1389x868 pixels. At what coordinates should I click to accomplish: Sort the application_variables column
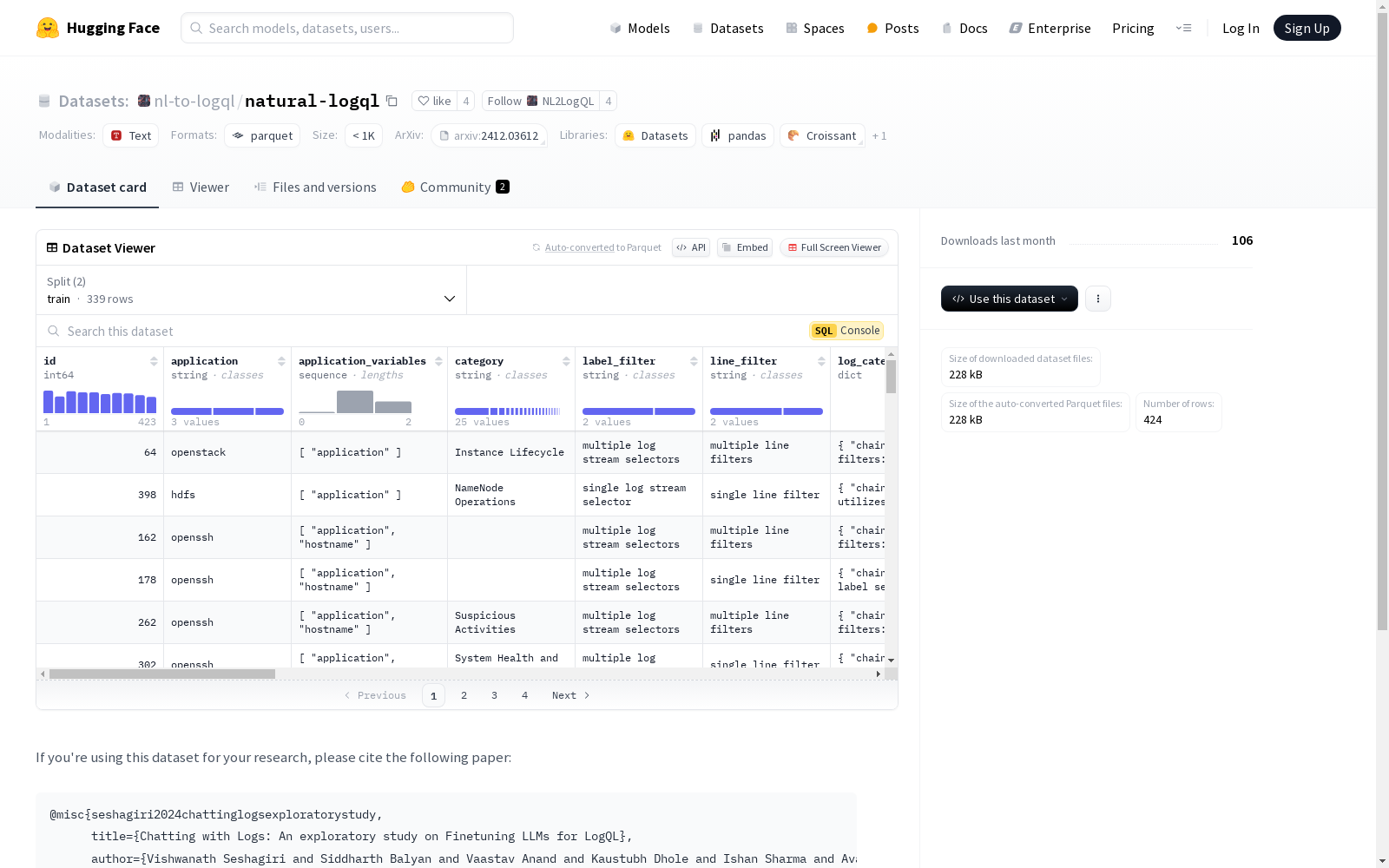438,361
